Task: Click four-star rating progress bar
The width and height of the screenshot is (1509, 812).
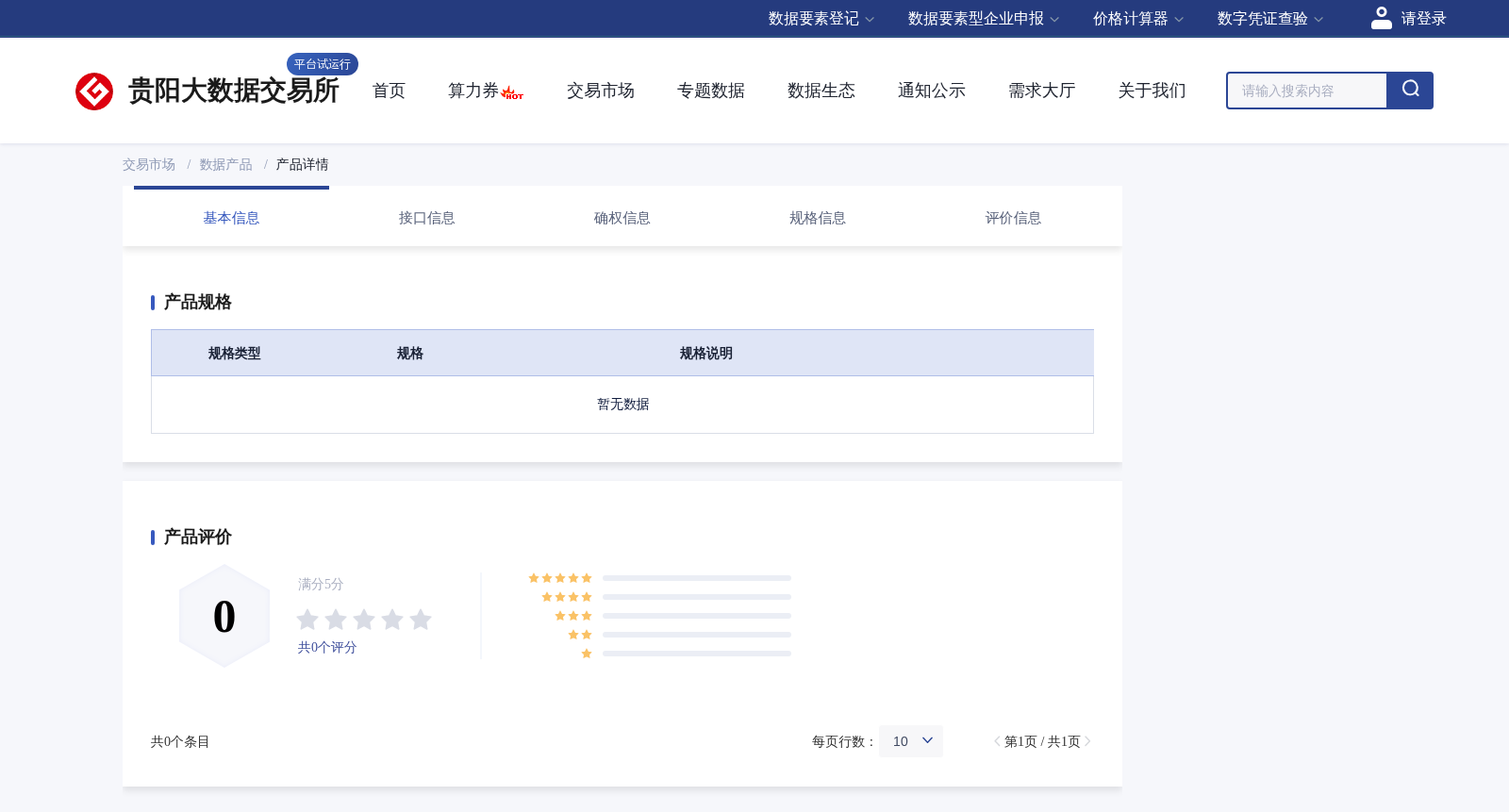Action: [x=697, y=597]
